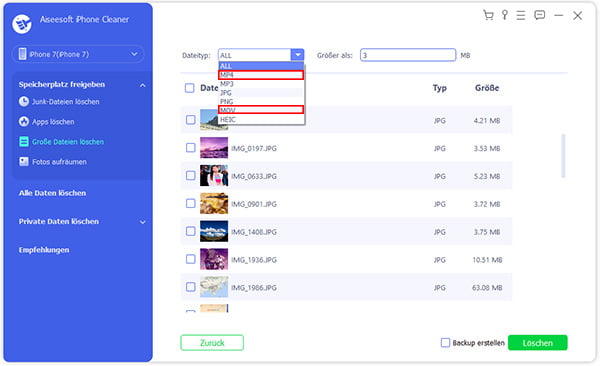
Task: Open the hamburger menu icon
Action: [x=521, y=15]
